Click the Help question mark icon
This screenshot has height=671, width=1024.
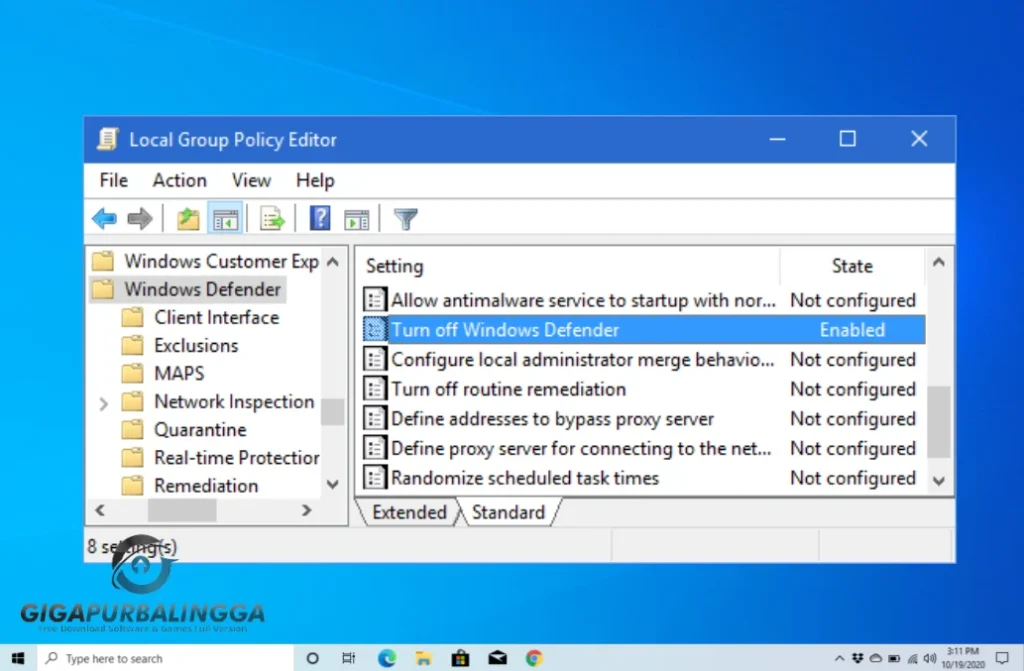(319, 218)
